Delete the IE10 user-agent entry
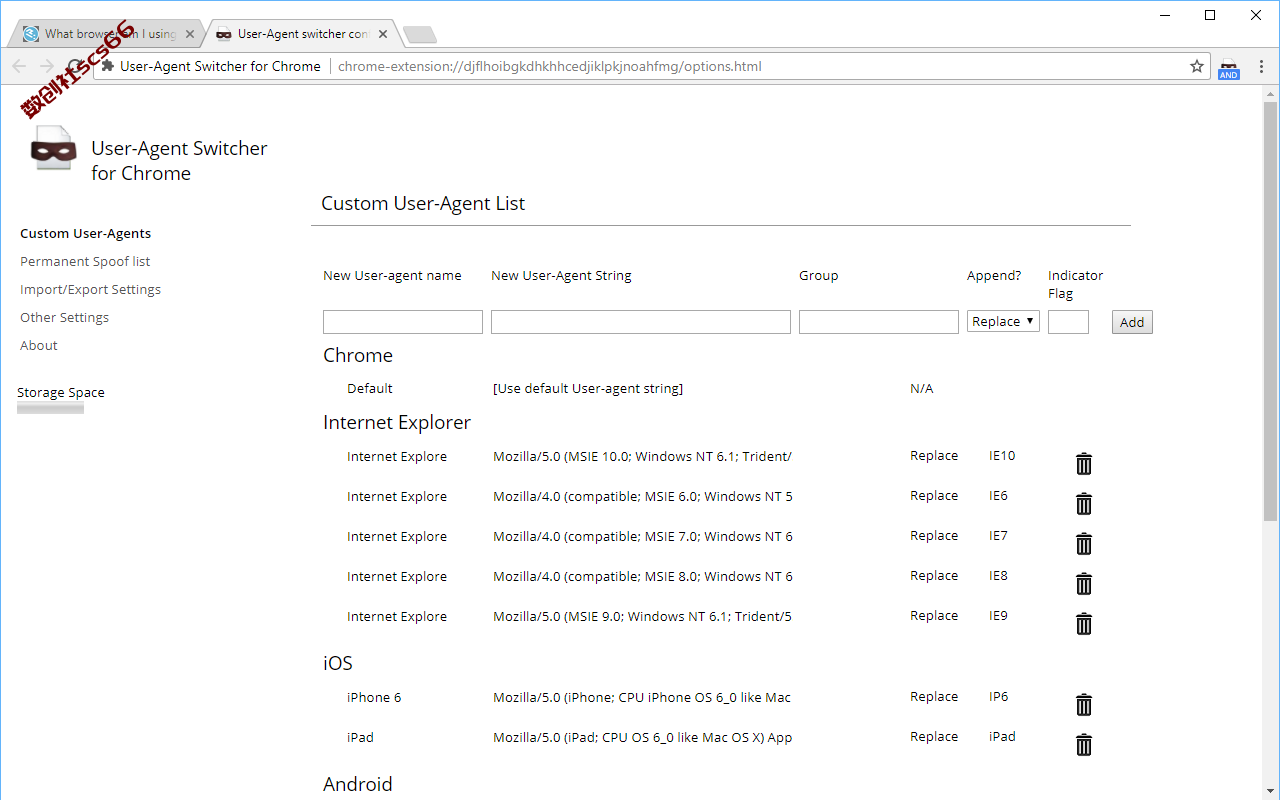This screenshot has height=800, width=1280. [1083, 464]
